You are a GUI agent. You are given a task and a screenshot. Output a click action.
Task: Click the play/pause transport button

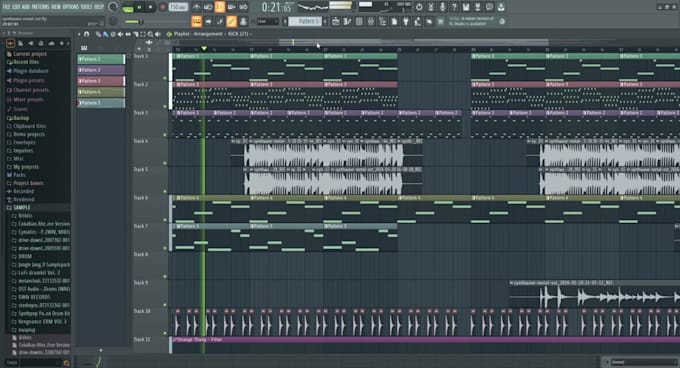pyautogui.click(x=140, y=7)
